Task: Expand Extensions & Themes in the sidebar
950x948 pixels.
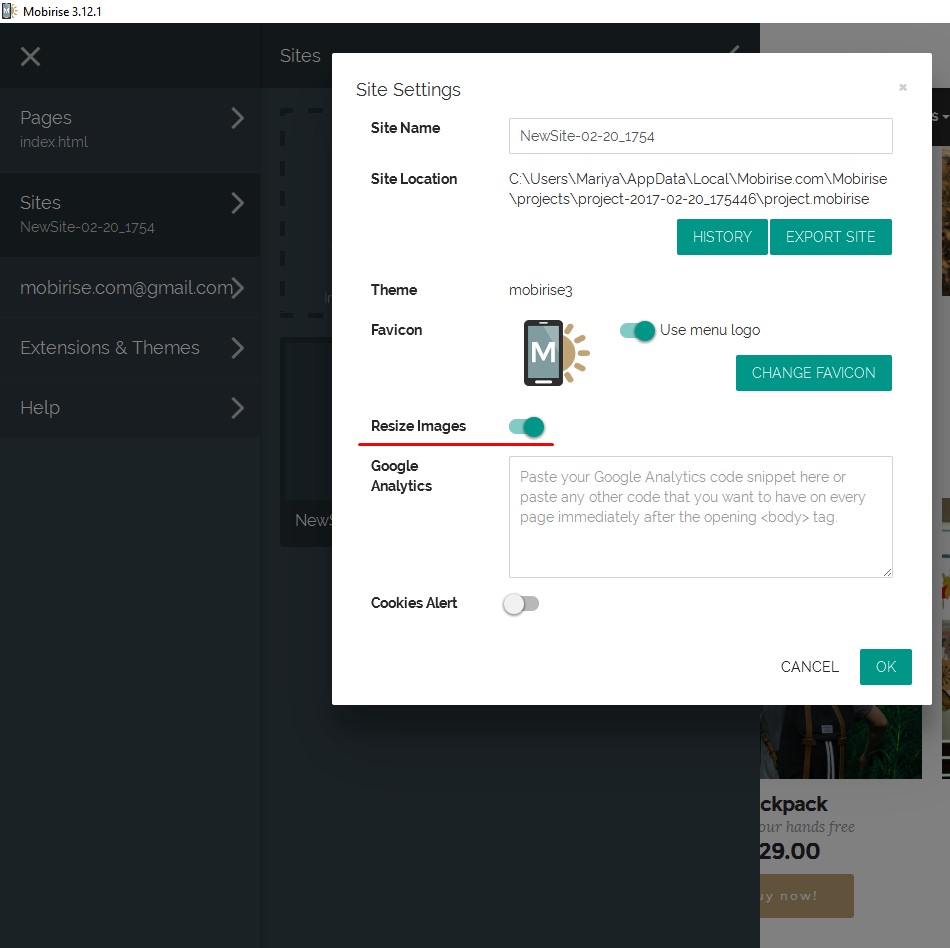Action: coord(237,348)
